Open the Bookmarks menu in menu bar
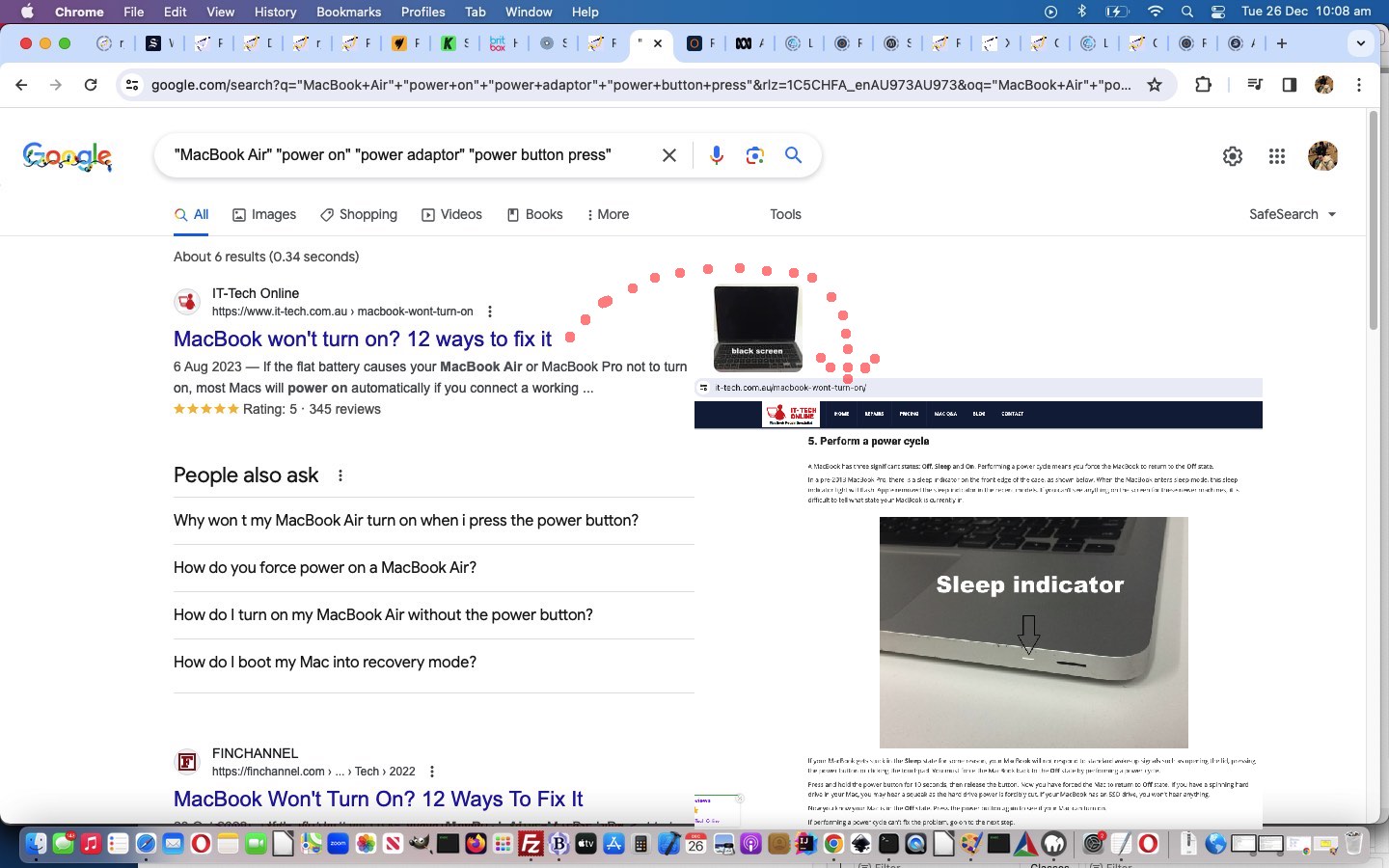This screenshot has width=1389, height=868. [348, 12]
